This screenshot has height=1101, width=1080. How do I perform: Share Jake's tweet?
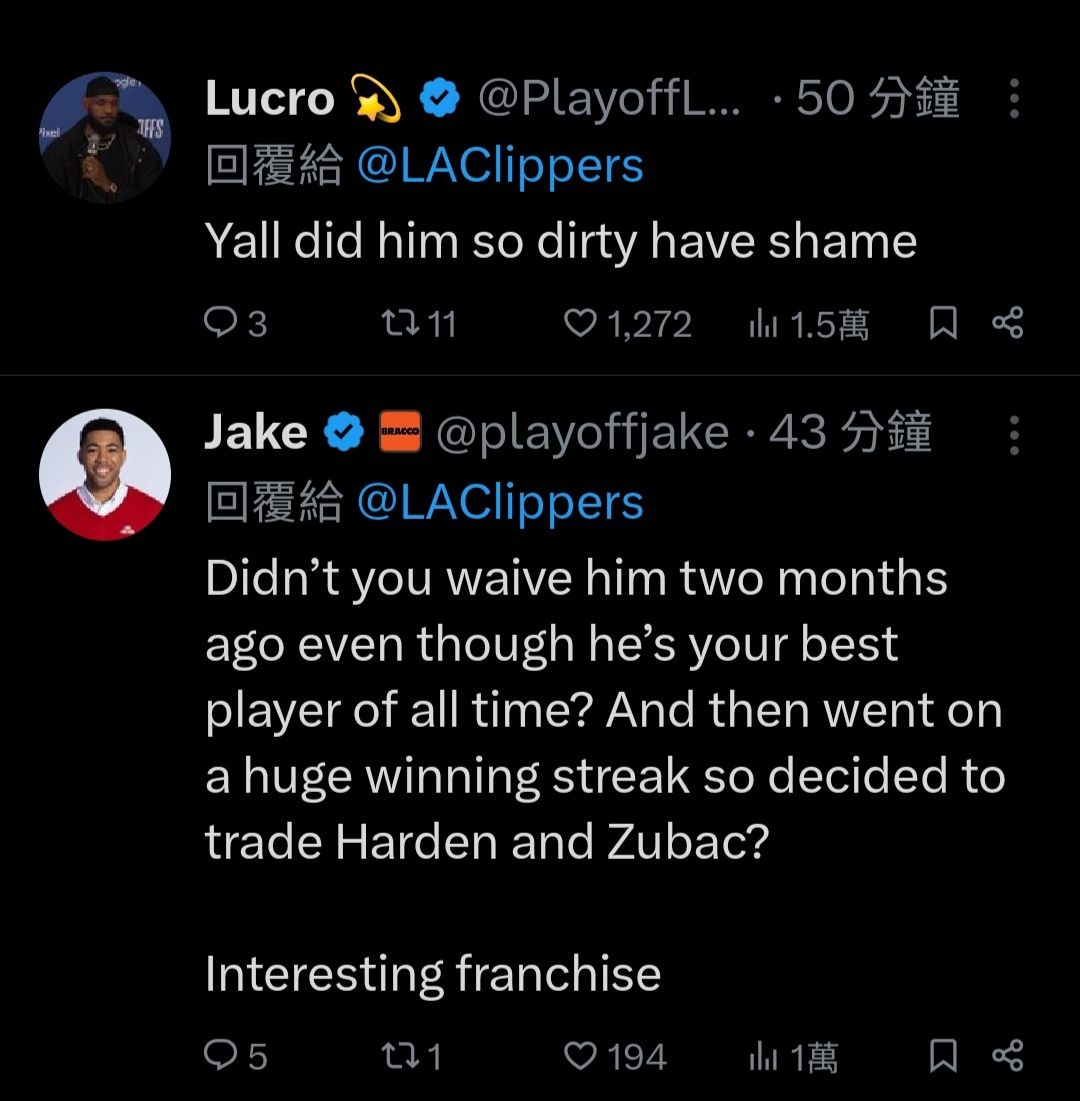(x=1007, y=1056)
